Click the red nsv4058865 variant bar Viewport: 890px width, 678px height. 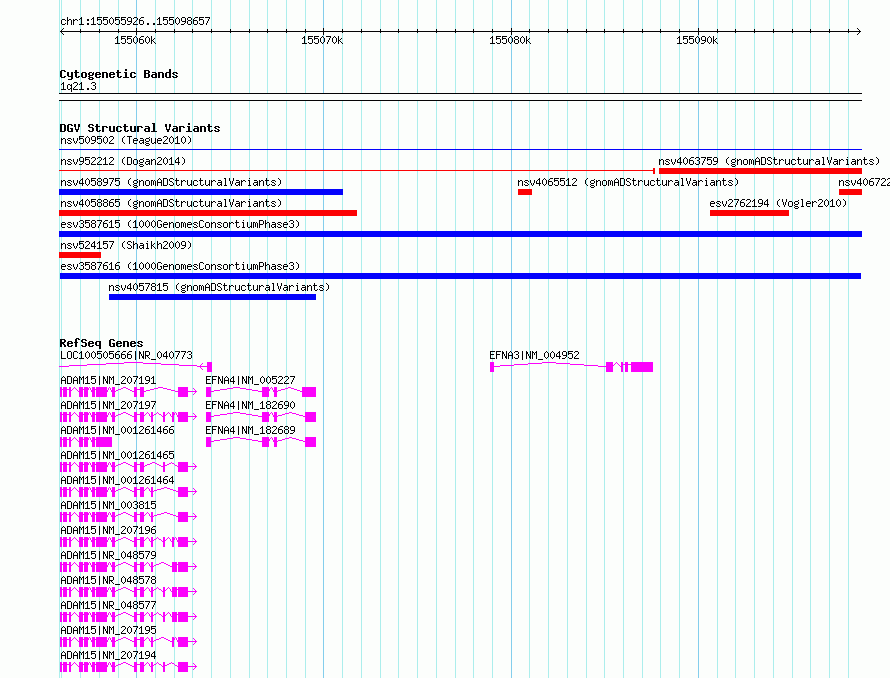[x=208, y=213]
